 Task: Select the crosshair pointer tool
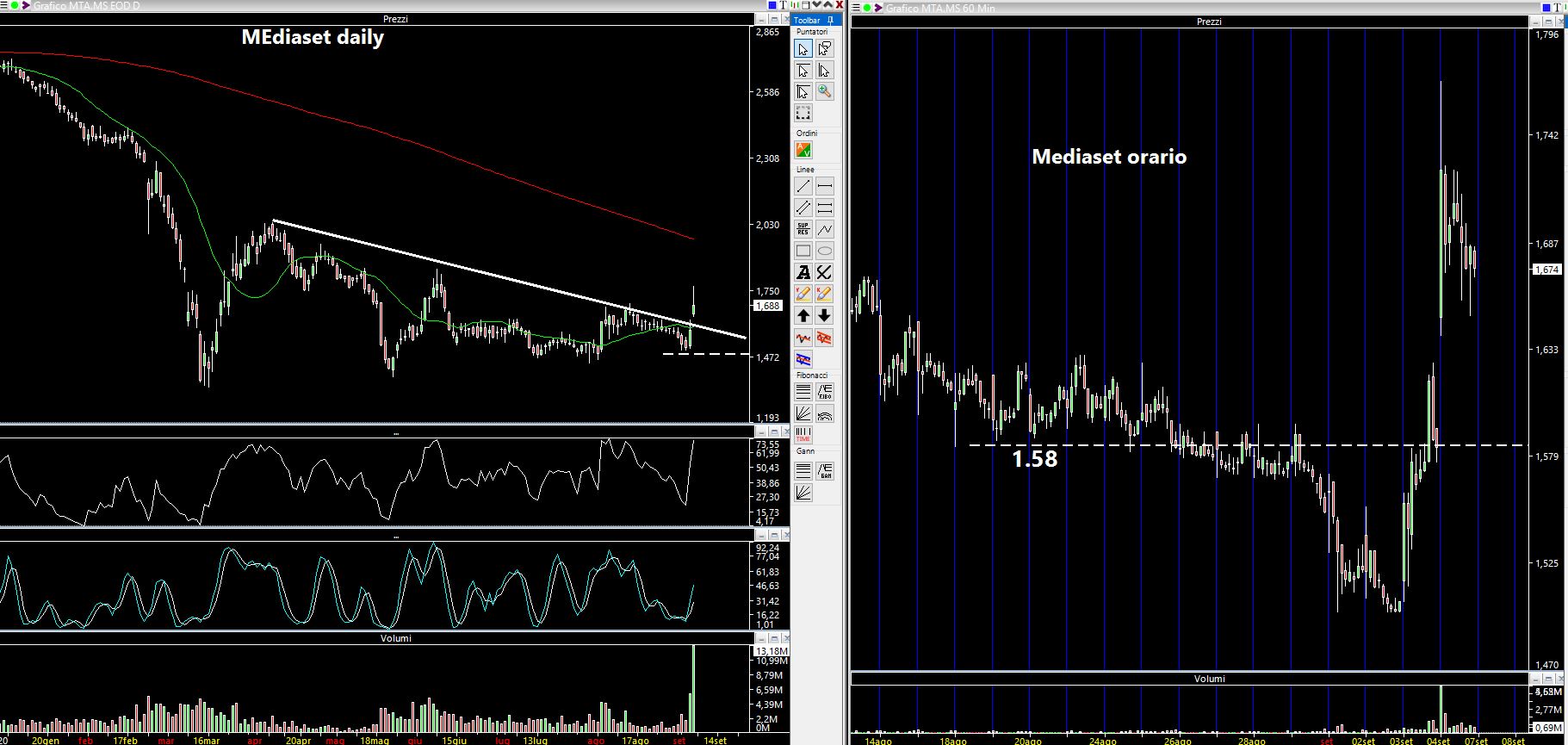tap(803, 91)
